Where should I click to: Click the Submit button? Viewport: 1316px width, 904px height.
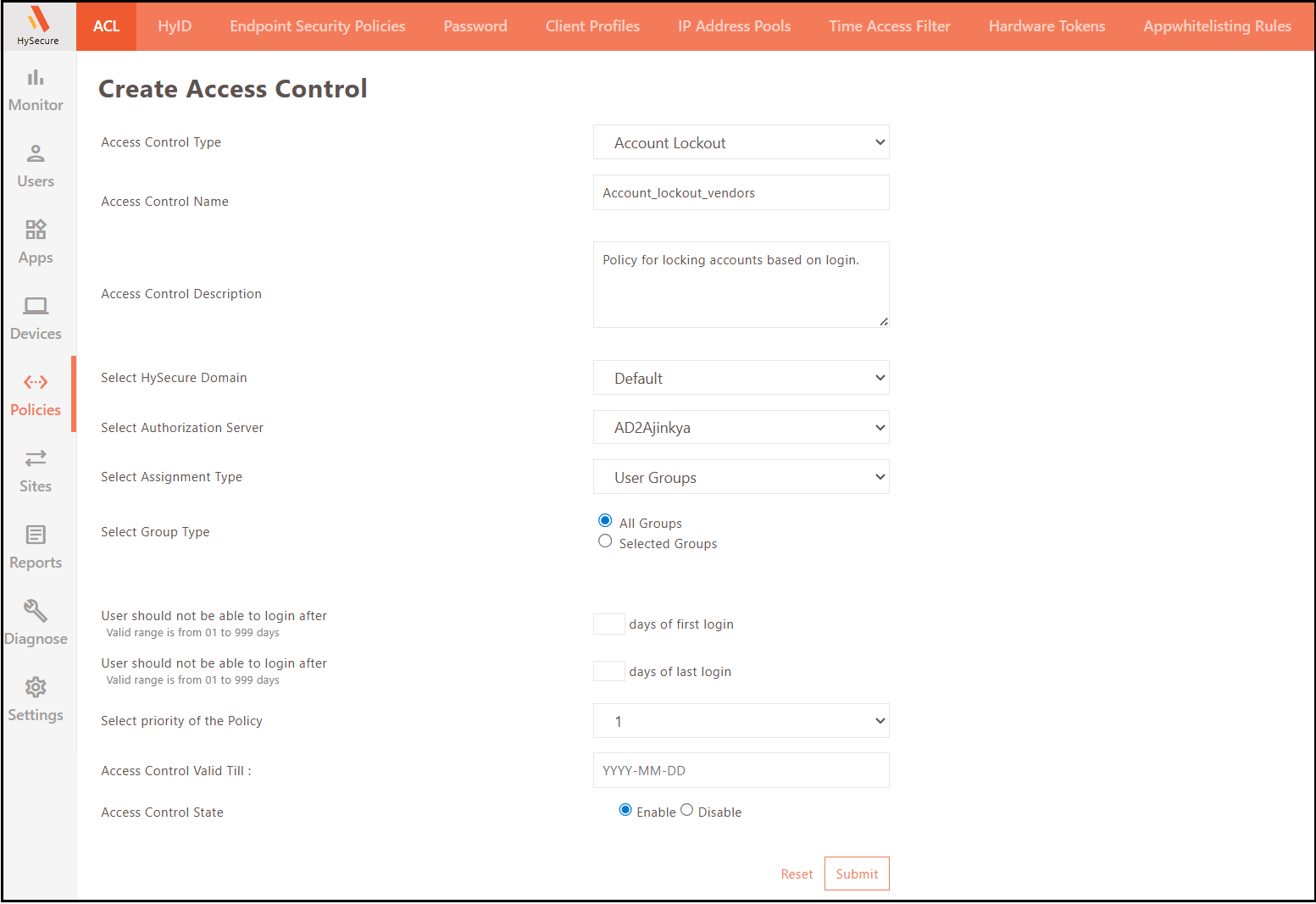pyautogui.click(x=857, y=873)
